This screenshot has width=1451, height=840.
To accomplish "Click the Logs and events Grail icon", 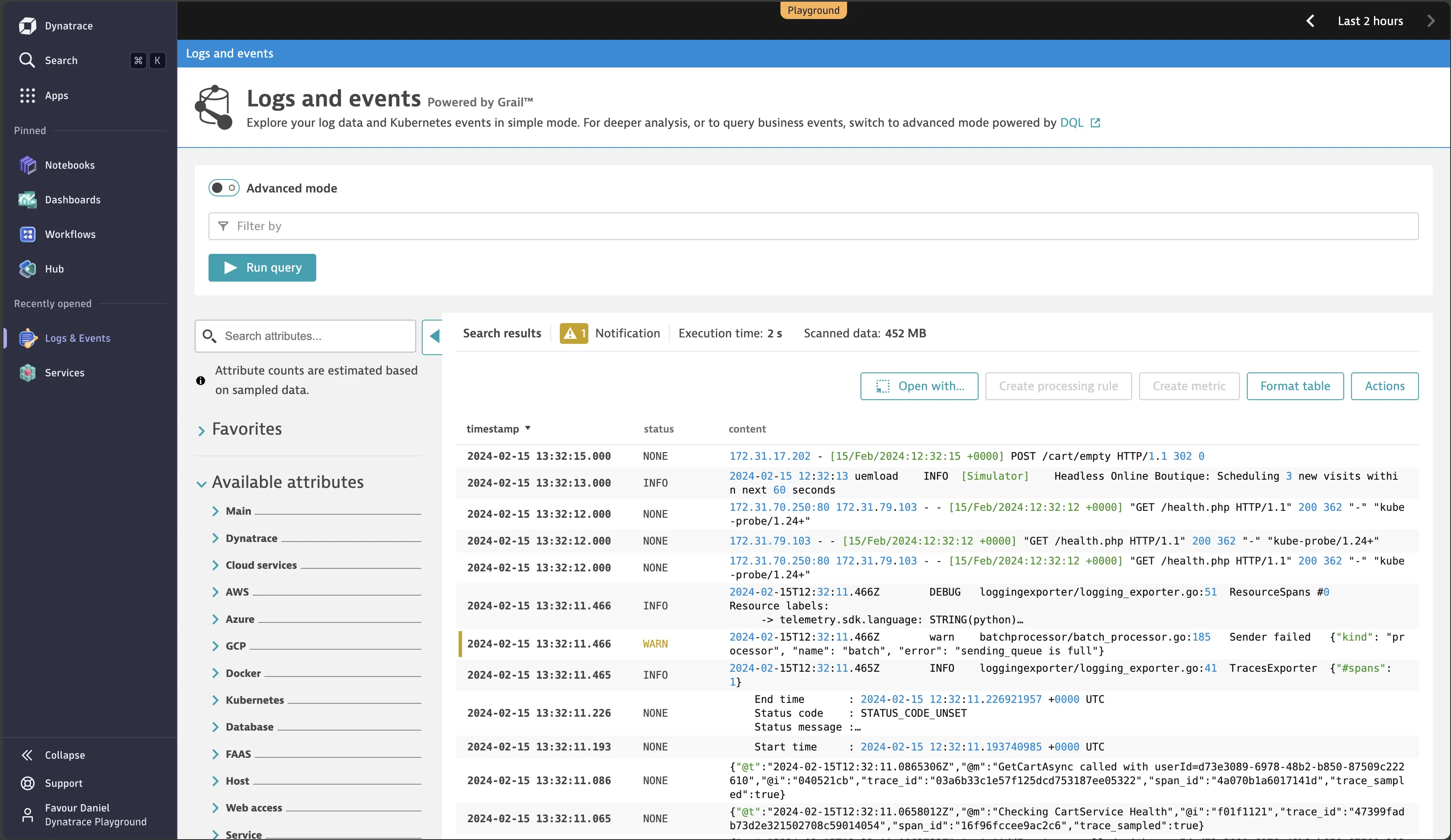I will click(214, 108).
